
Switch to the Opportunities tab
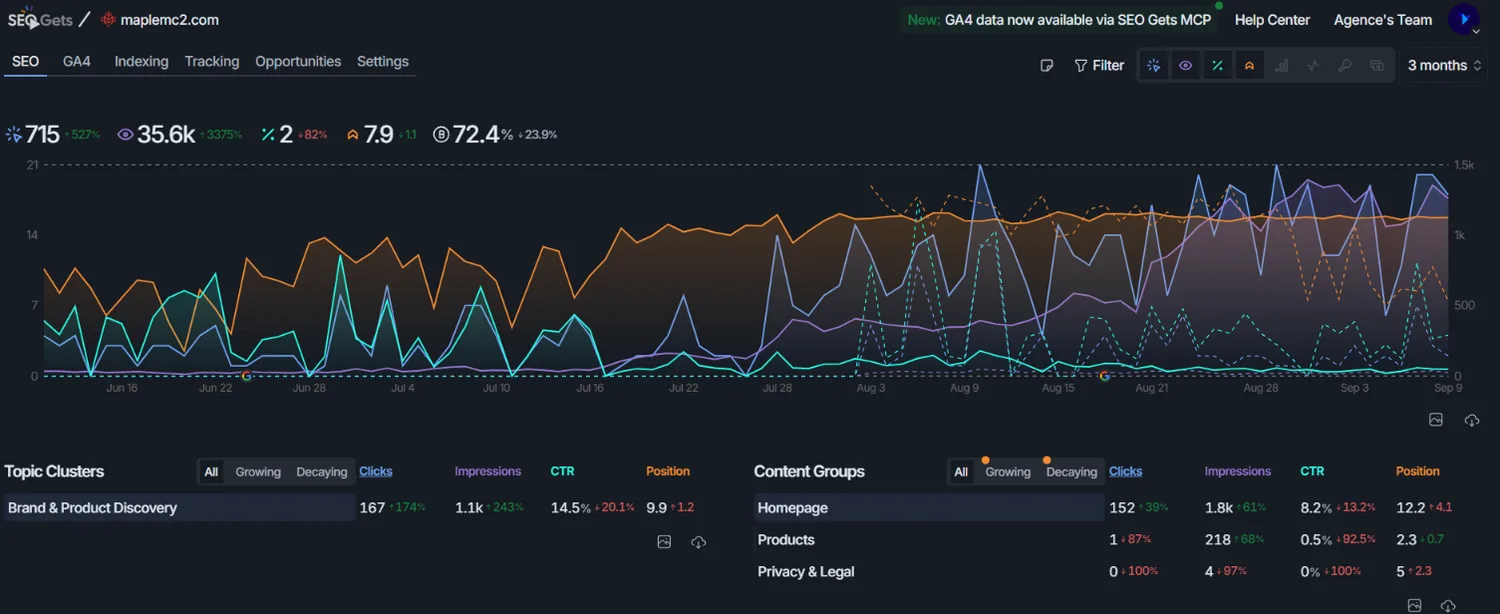(x=298, y=61)
